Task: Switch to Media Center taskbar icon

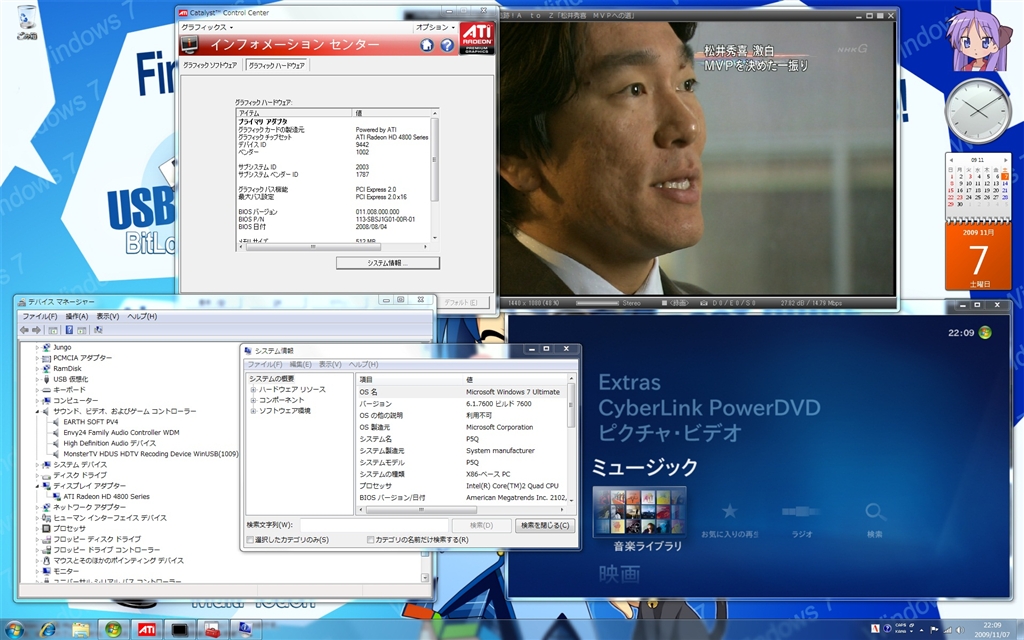Action: click(x=113, y=630)
